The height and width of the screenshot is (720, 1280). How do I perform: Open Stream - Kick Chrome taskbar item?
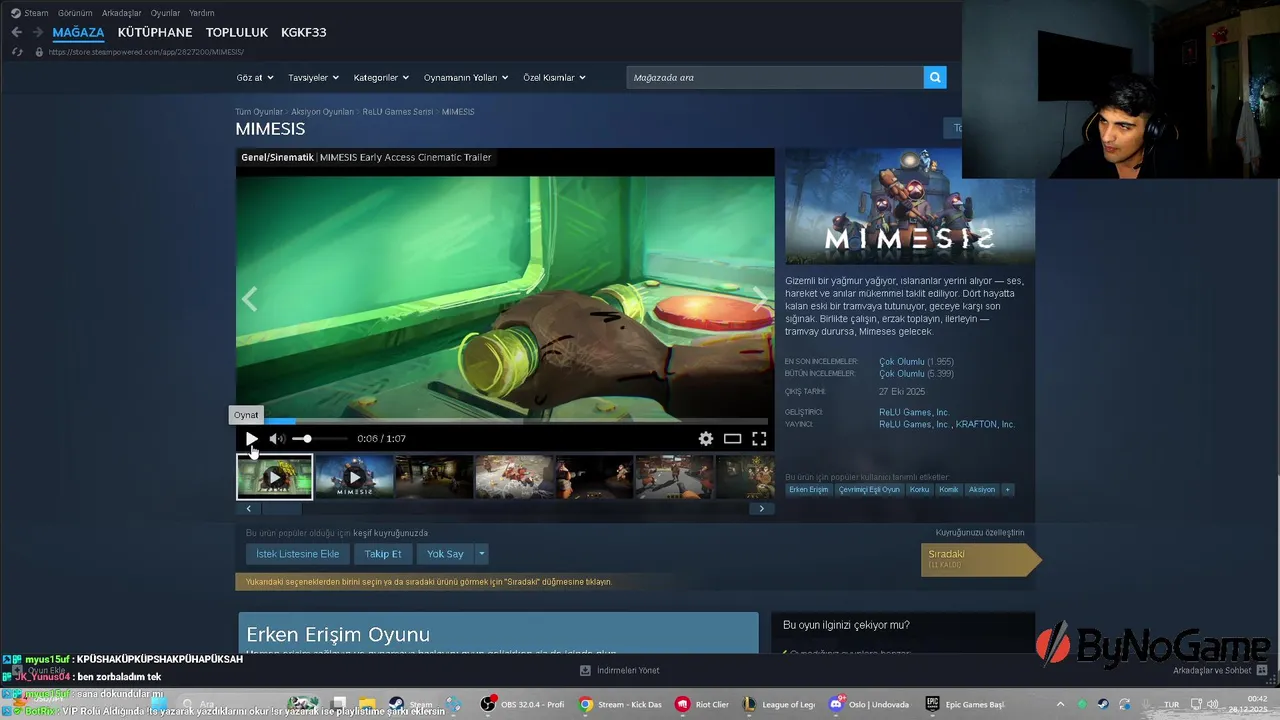pyautogui.click(x=621, y=704)
